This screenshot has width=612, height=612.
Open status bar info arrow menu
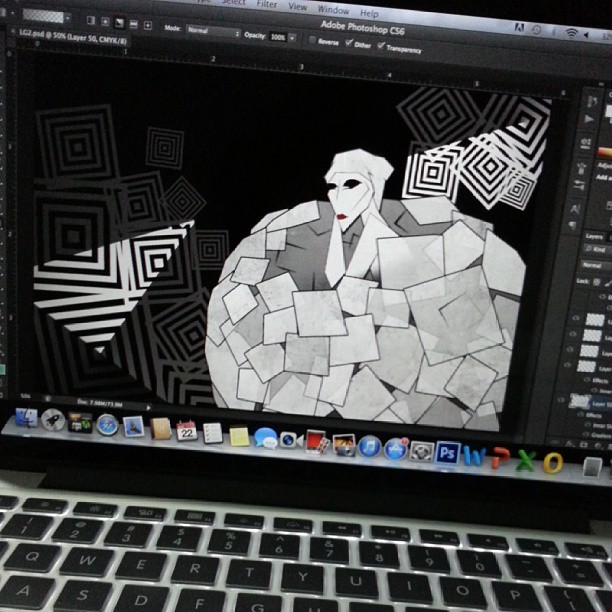click(148, 408)
